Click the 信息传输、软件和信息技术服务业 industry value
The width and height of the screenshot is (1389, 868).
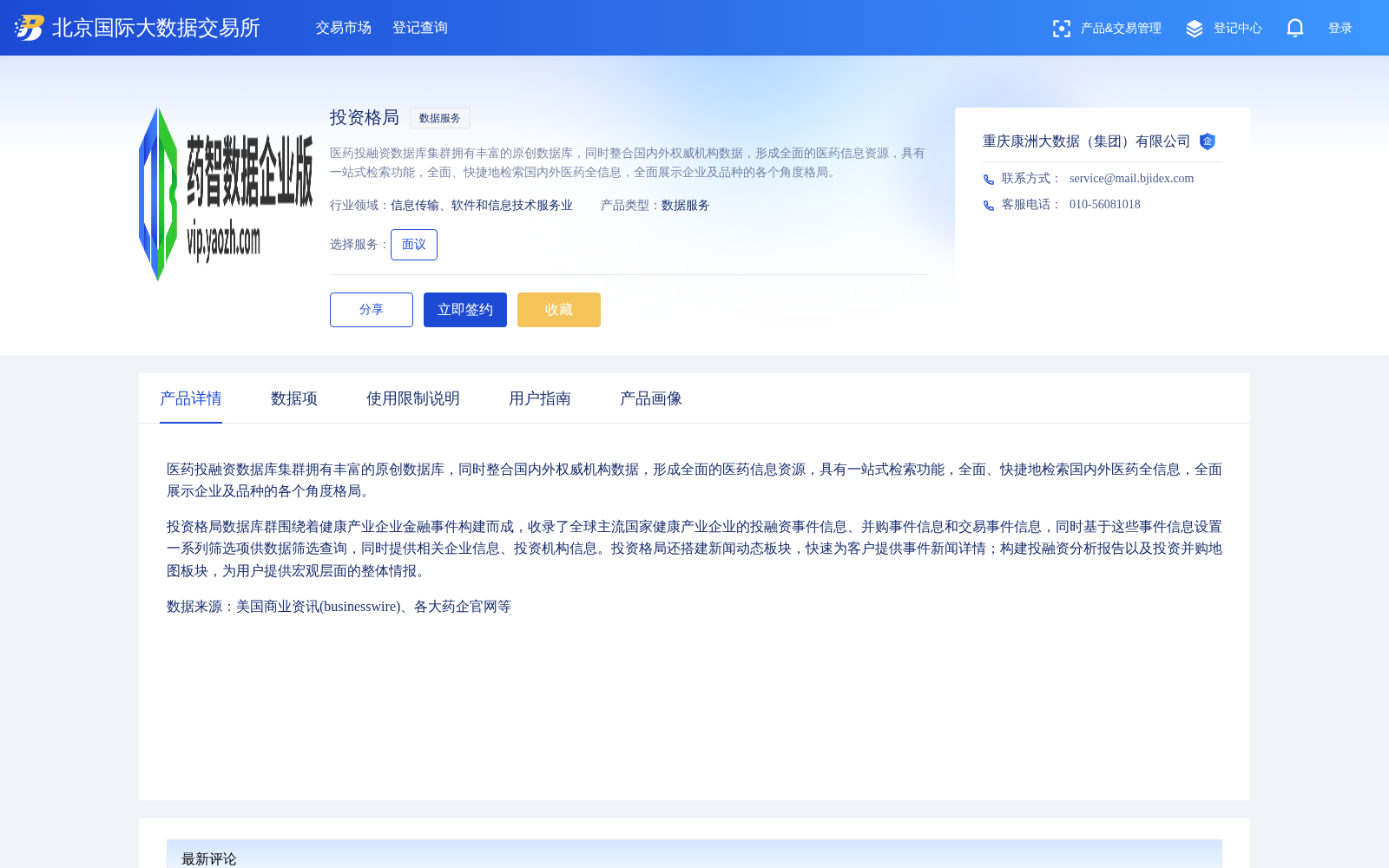click(482, 206)
